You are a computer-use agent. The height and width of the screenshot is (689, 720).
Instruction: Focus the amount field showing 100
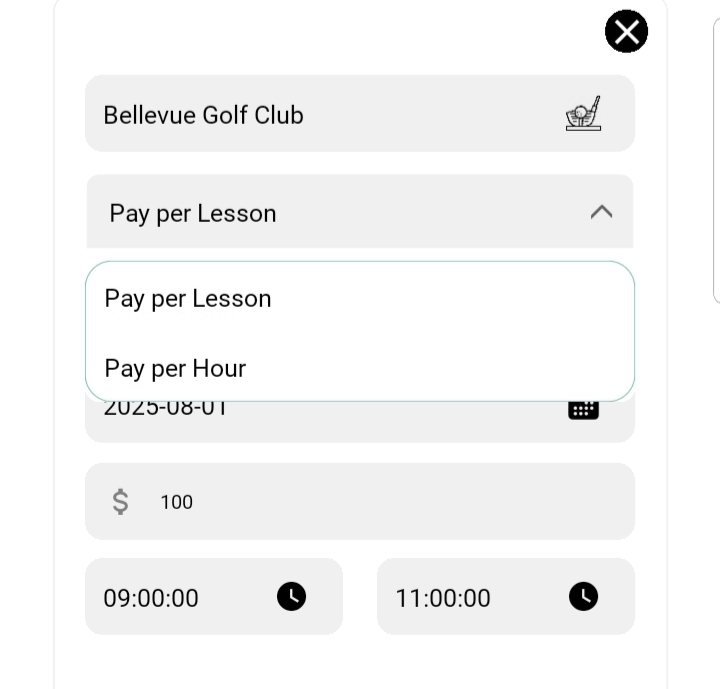pos(380,502)
